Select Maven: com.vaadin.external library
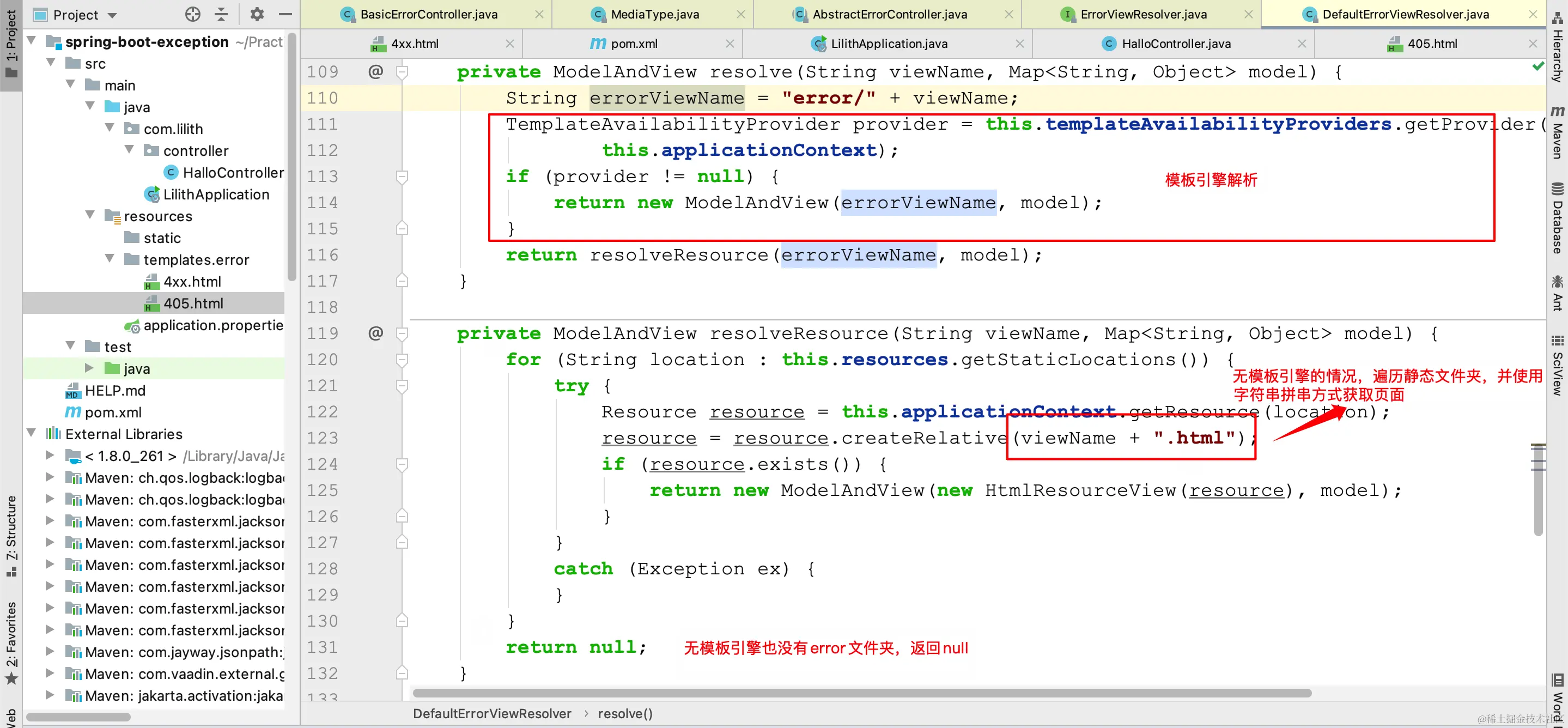Screen dimensions: 1568x728 tap(175, 674)
